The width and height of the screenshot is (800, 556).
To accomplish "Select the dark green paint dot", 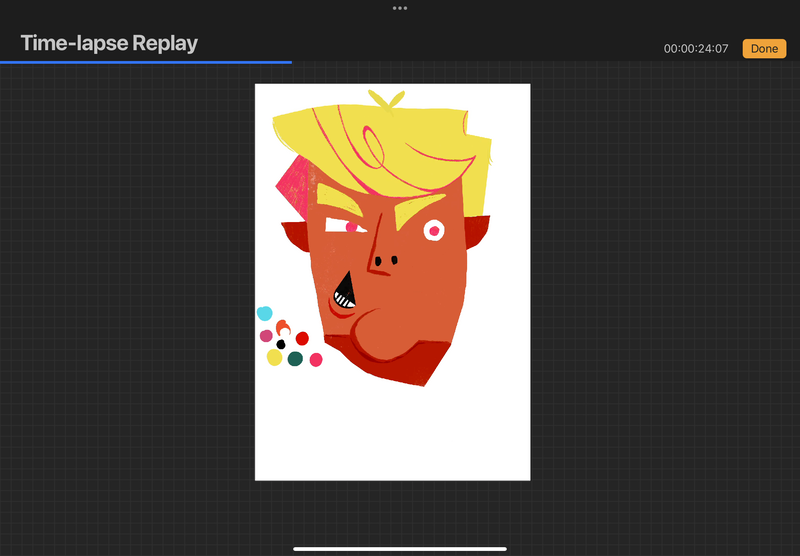I will pyautogui.click(x=295, y=358).
